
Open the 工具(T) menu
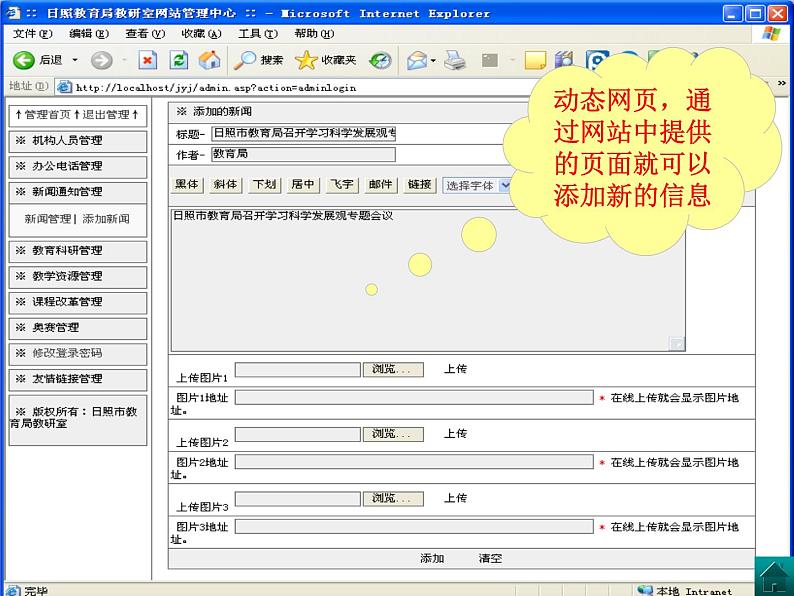(257, 33)
